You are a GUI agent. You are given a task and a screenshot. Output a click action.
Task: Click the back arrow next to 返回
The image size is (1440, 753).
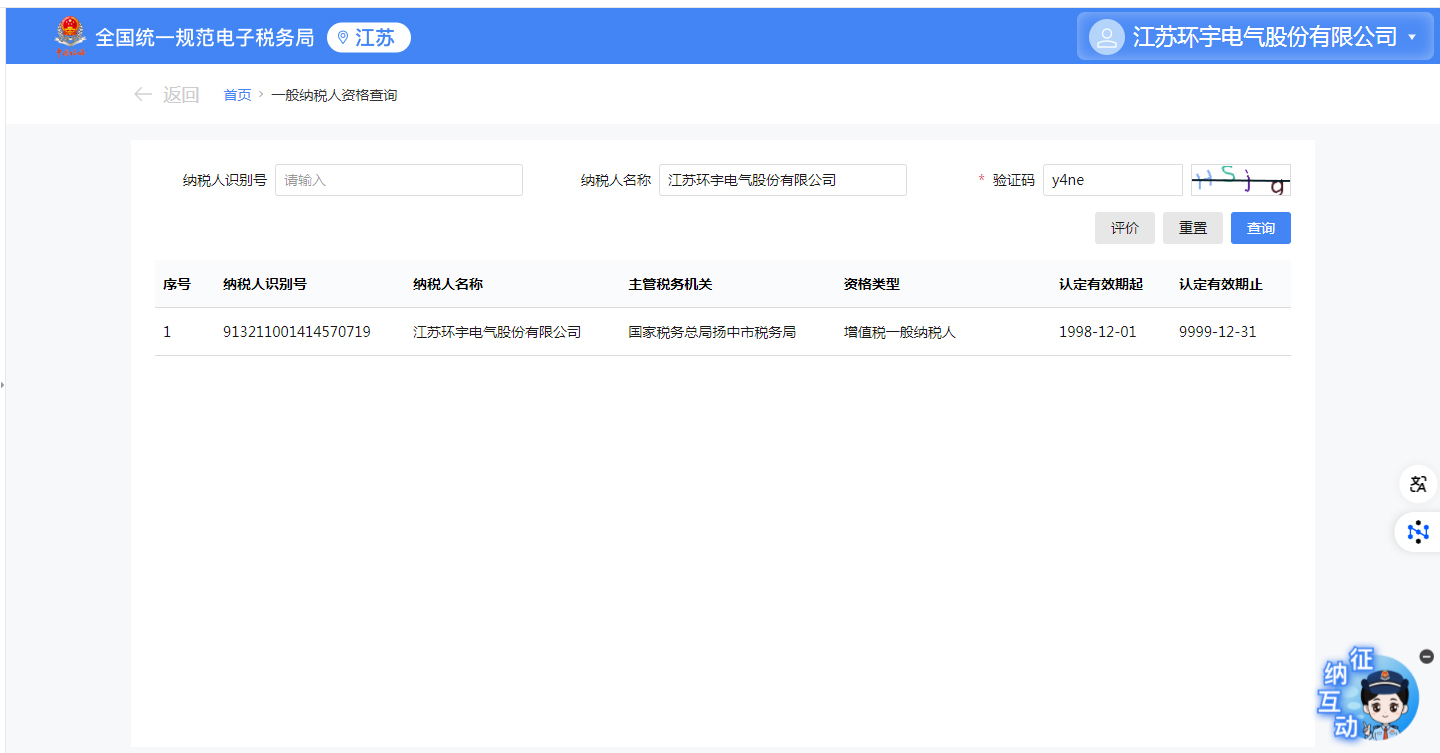[x=143, y=93]
